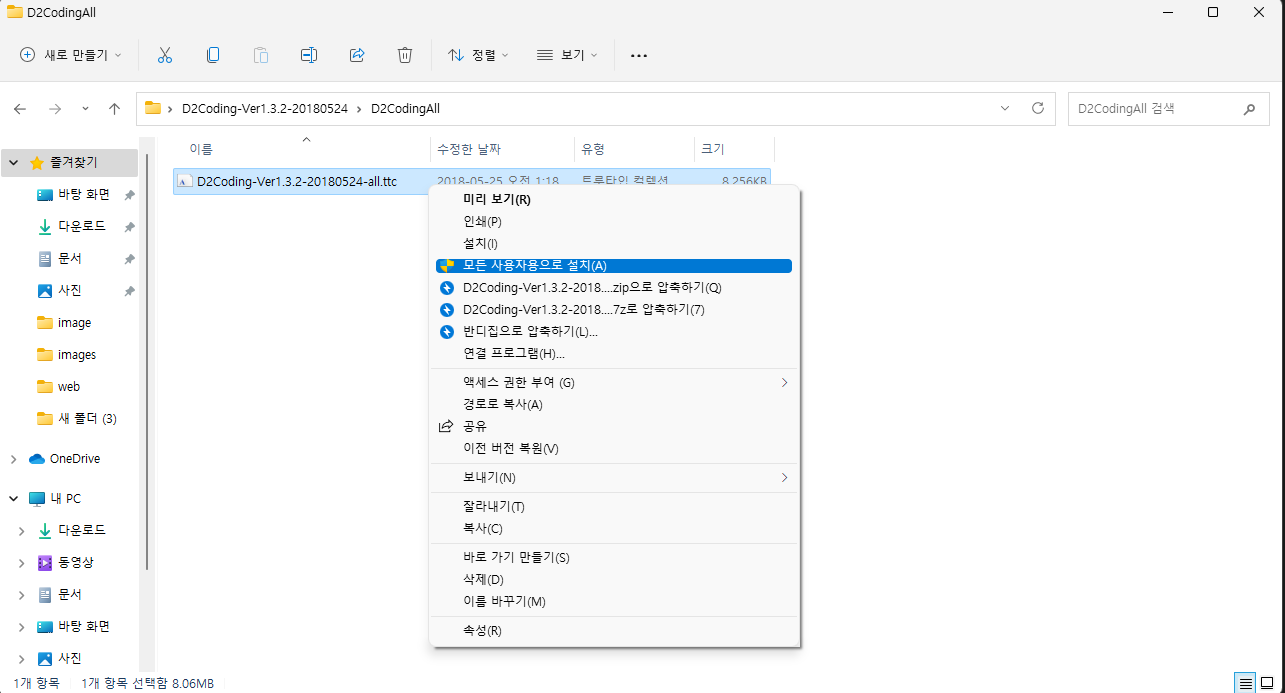Click the Rename icon in toolbar
Image resolution: width=1285 pixels, height=693 pixels.
(309, 55)
